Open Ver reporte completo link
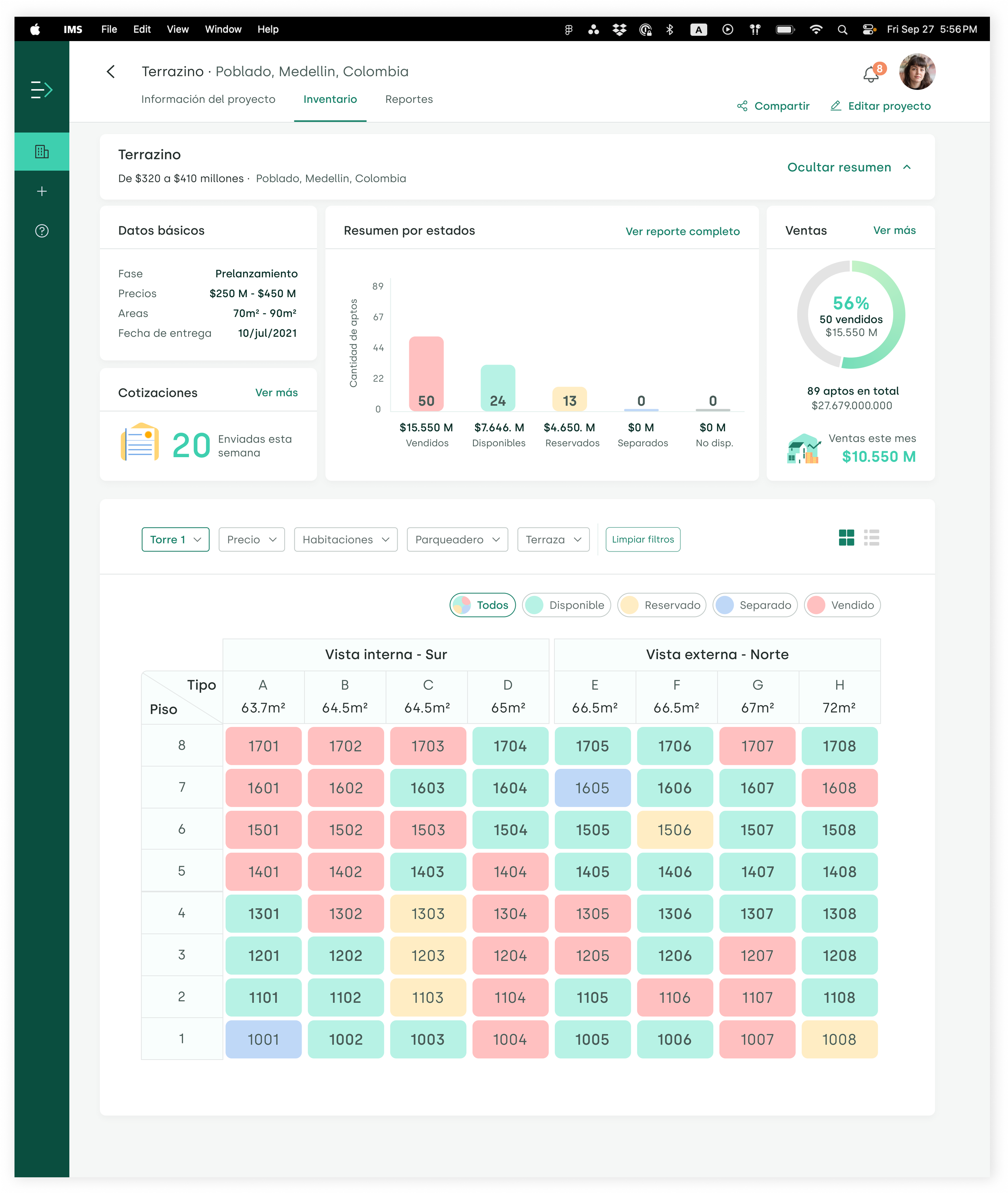The width and height of the screenshot is (1008, 1193). (682, 231)
